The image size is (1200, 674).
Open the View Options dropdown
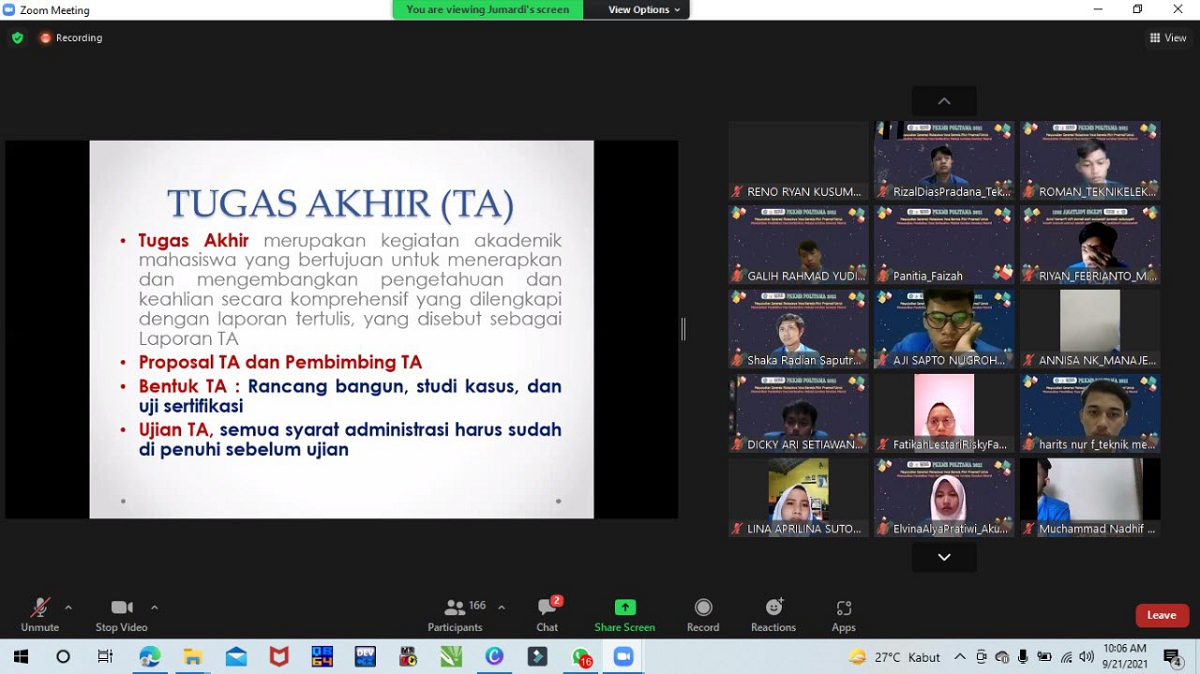[644, 10]
